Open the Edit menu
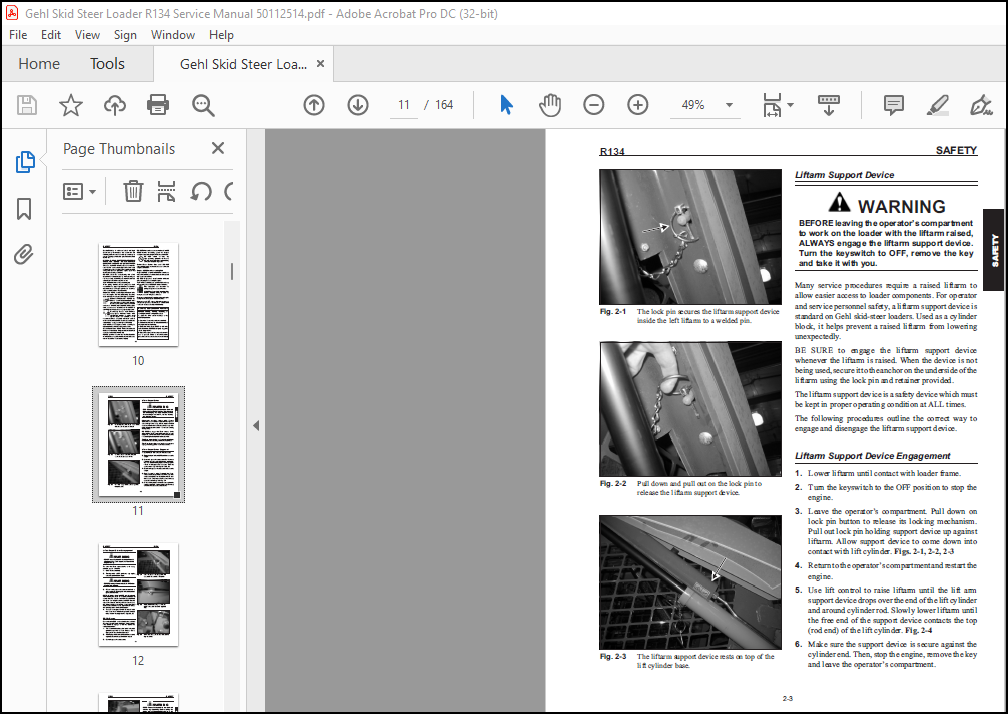 [51, 35]
